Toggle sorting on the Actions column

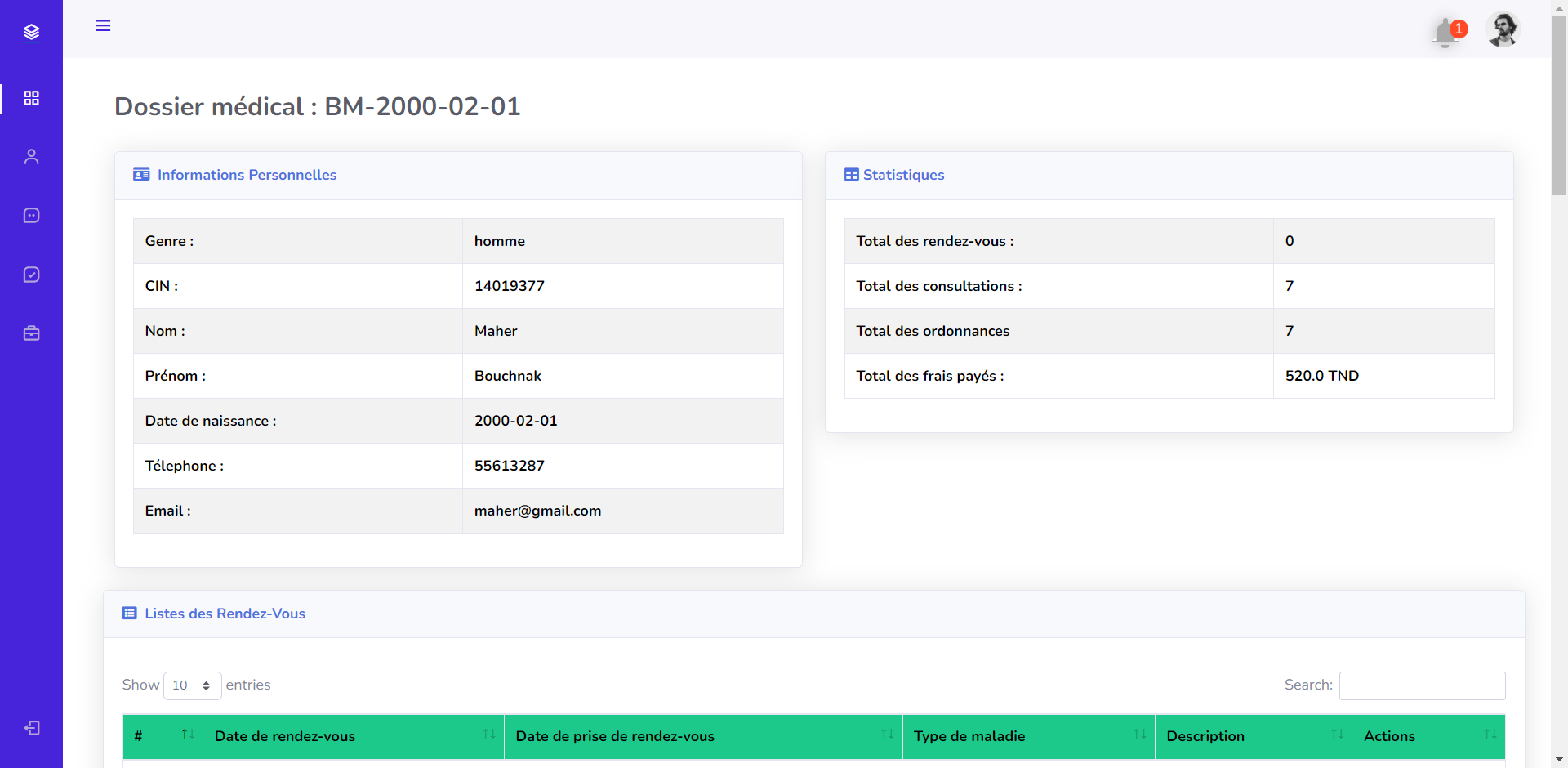(1490, 736)
